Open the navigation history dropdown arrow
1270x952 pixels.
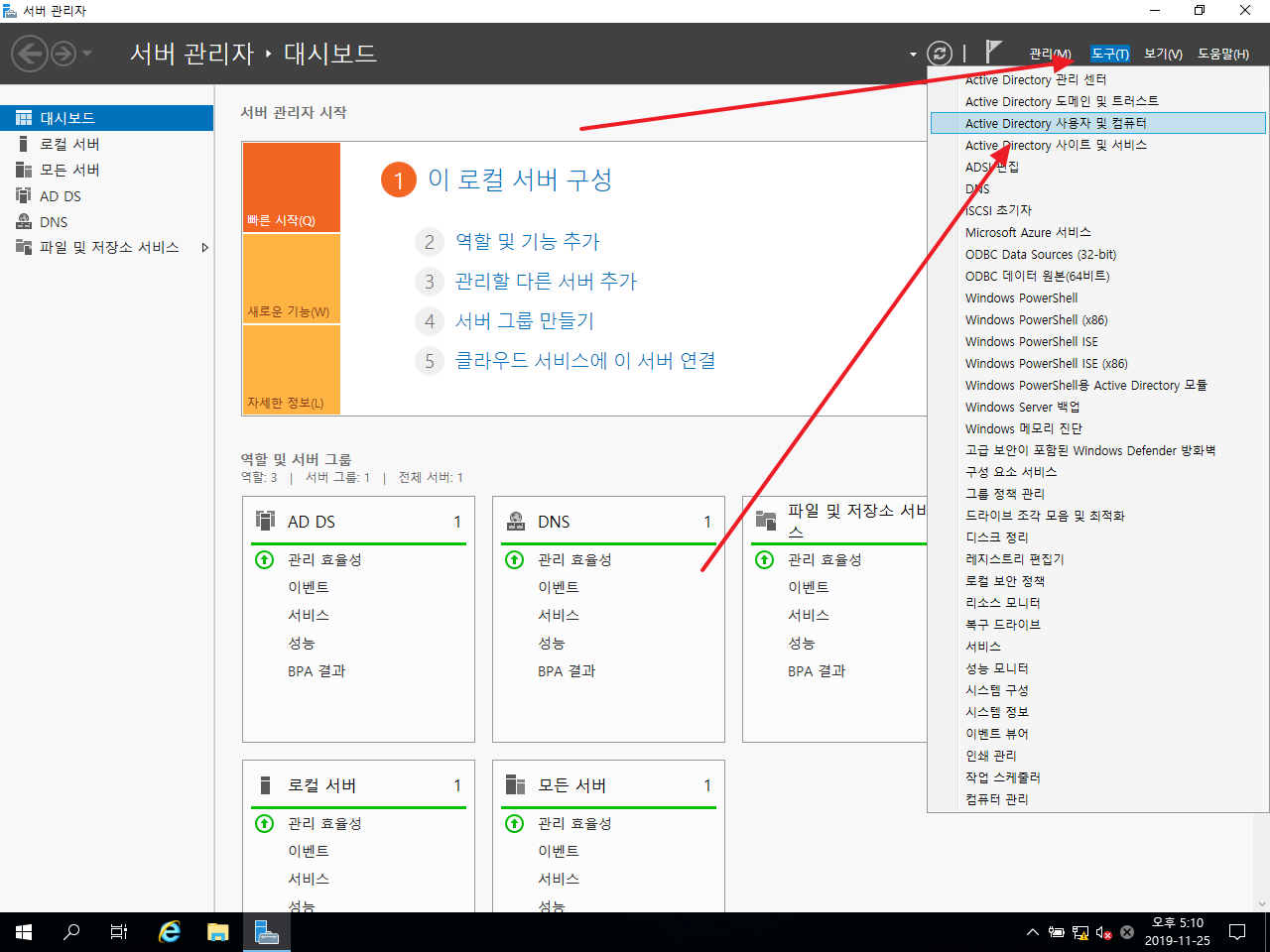coord(87,54)
